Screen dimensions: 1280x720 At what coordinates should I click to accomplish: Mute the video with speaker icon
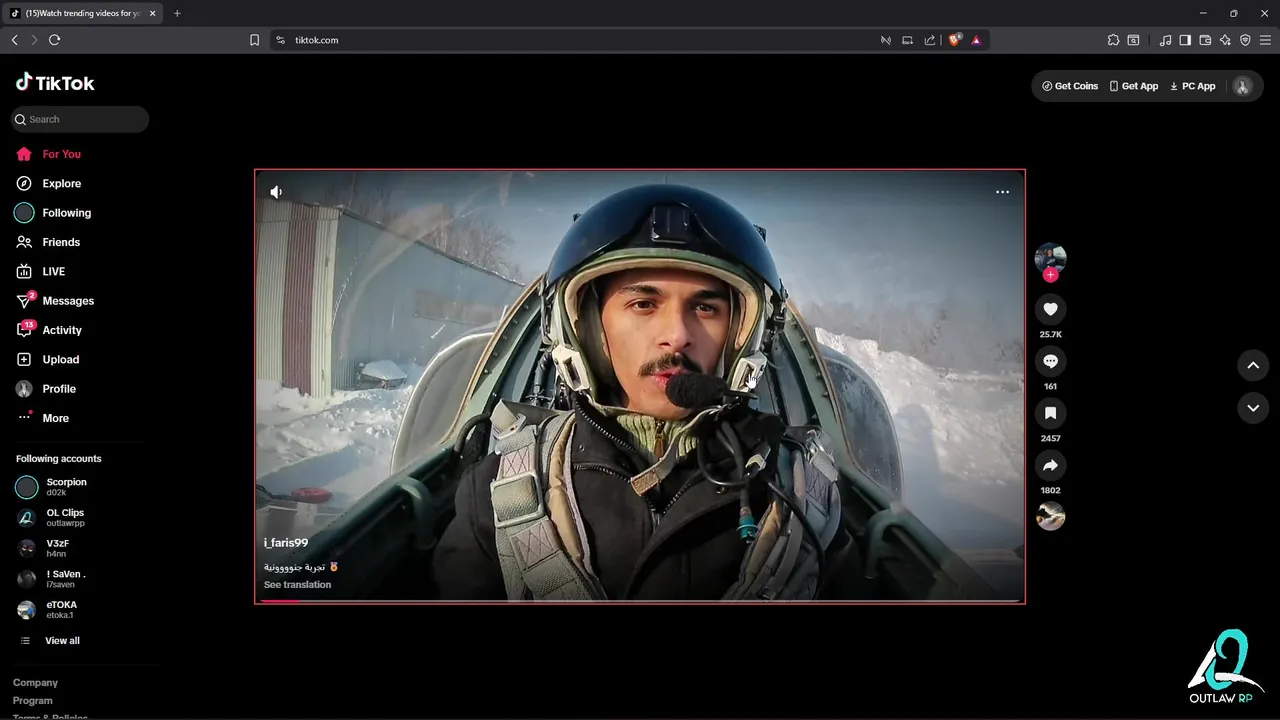(x=276, y=192)
